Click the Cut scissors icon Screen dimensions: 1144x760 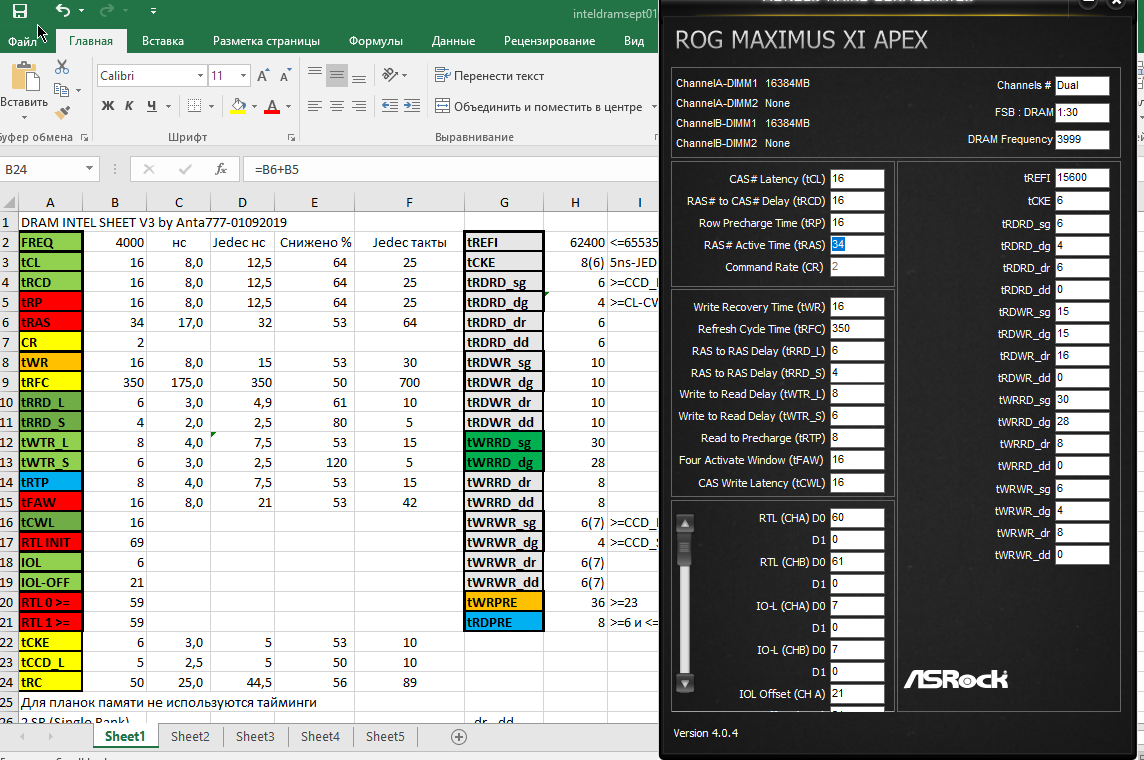[62, 67]
